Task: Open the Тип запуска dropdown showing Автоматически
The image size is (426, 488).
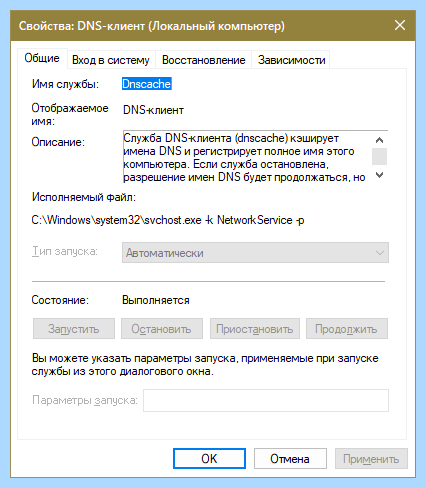Action: pyautogui.click(x=255, y=253)
